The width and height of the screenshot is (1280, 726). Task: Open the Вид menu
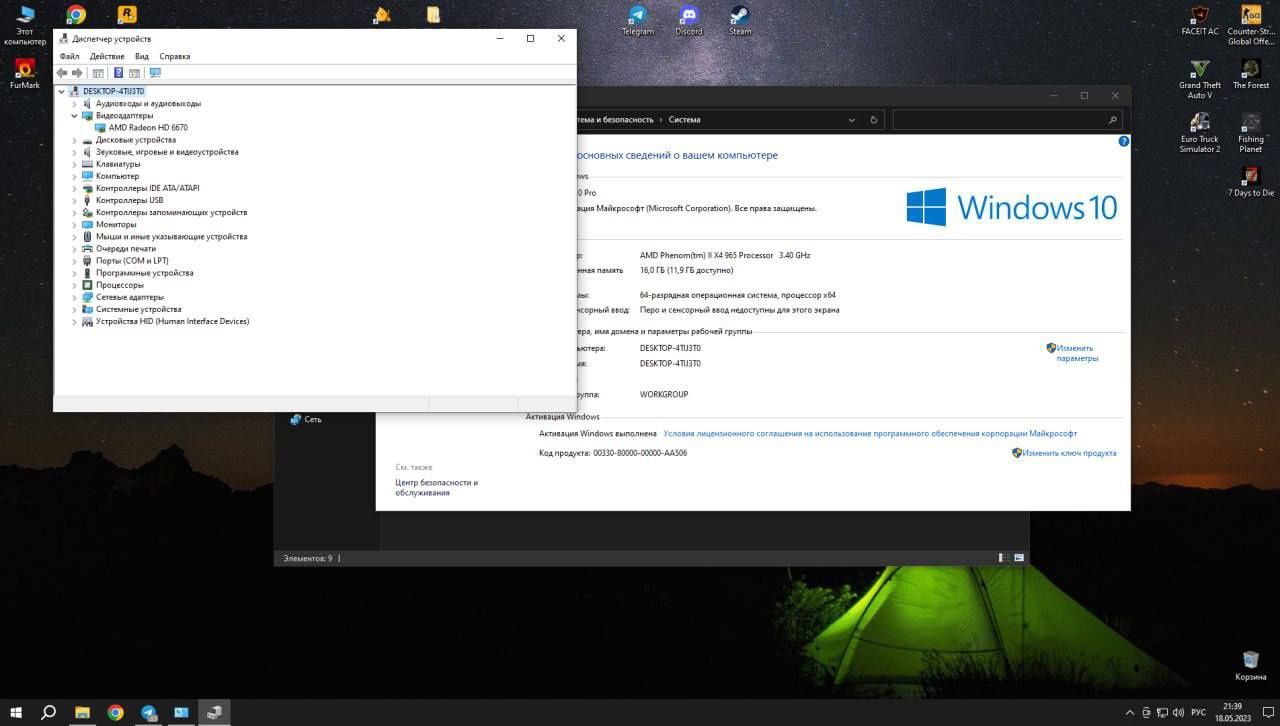coord(142,57)
